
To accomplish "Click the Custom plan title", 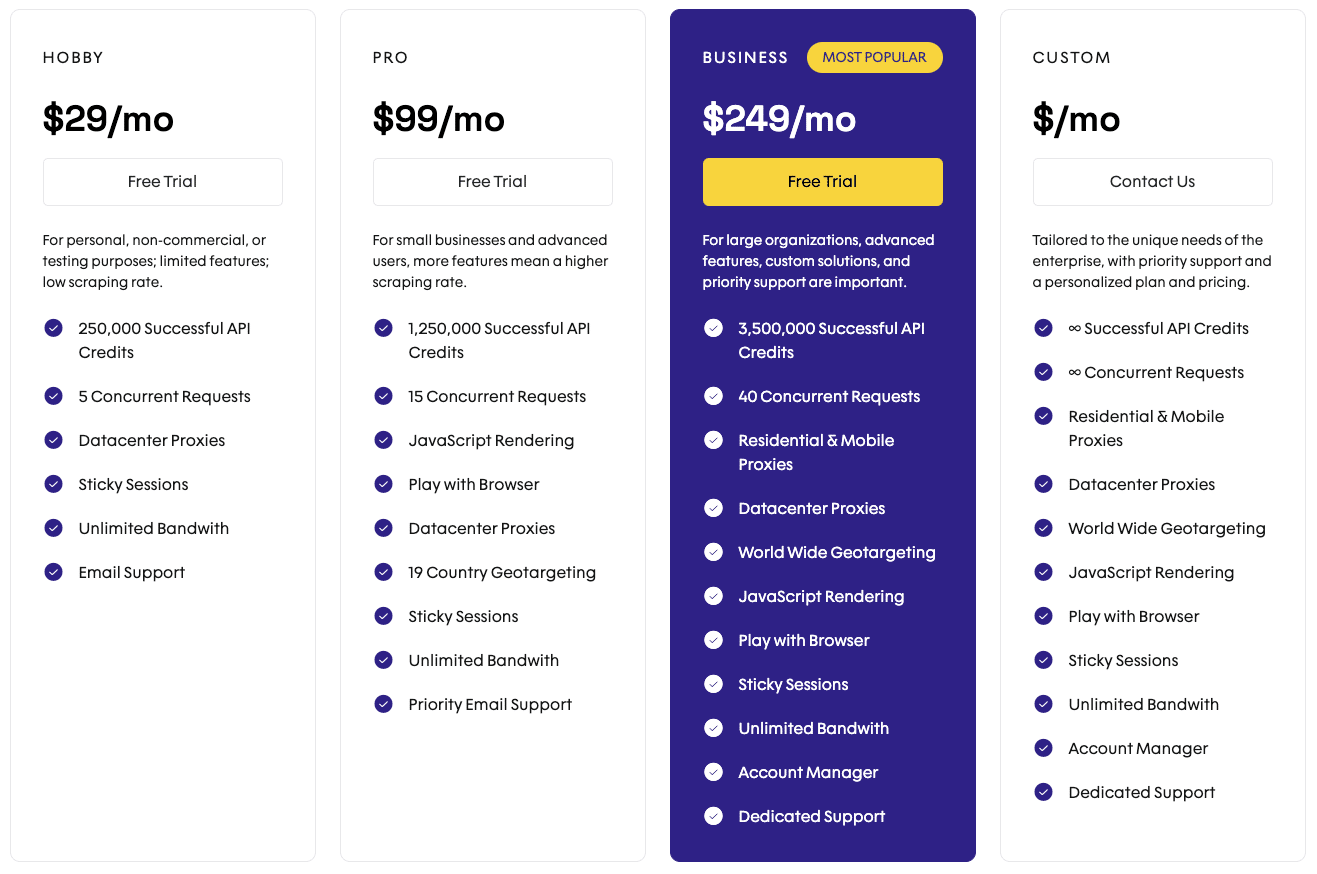I will [1071, 58].
